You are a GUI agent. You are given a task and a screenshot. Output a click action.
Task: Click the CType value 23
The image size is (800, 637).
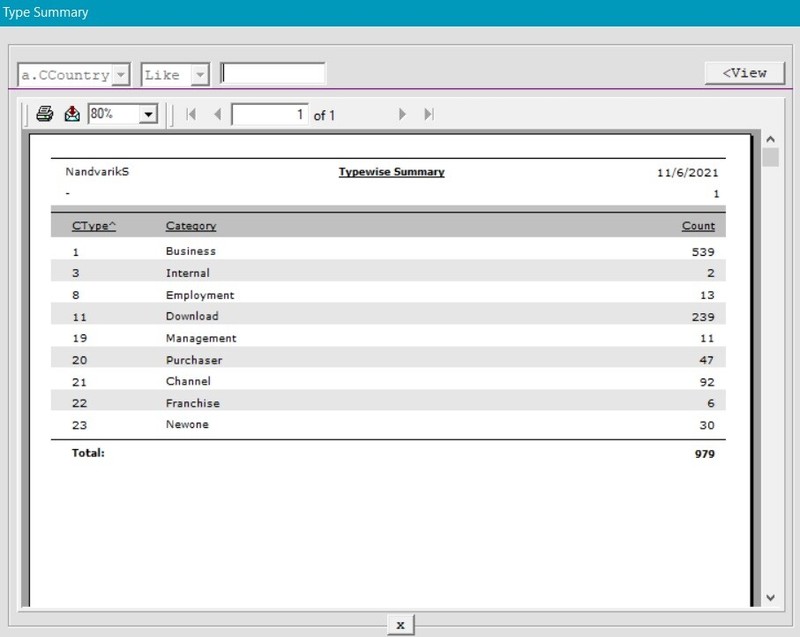point(79,425)
